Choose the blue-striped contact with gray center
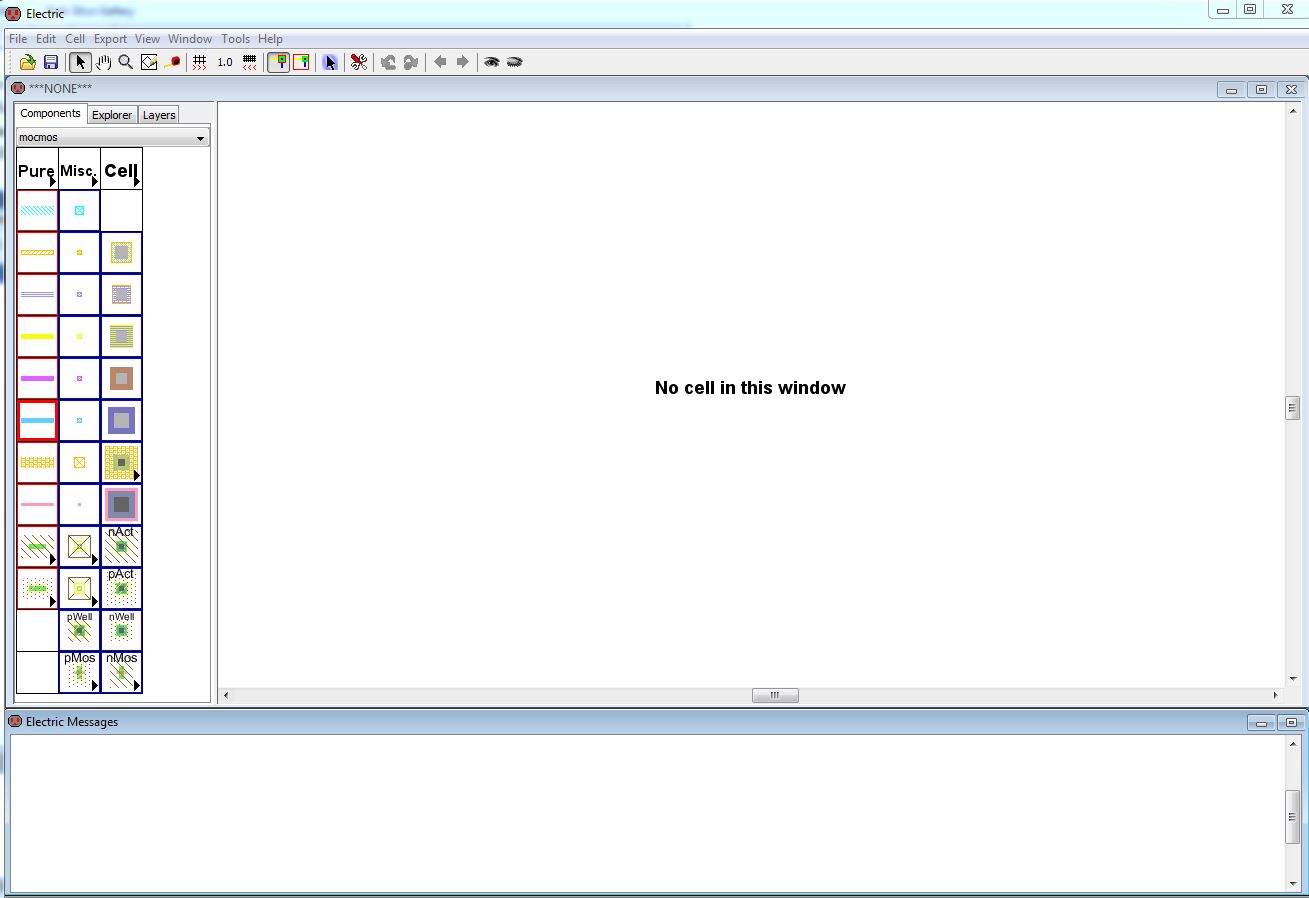Screen dimensions: 1309x898 click(122, 295)
